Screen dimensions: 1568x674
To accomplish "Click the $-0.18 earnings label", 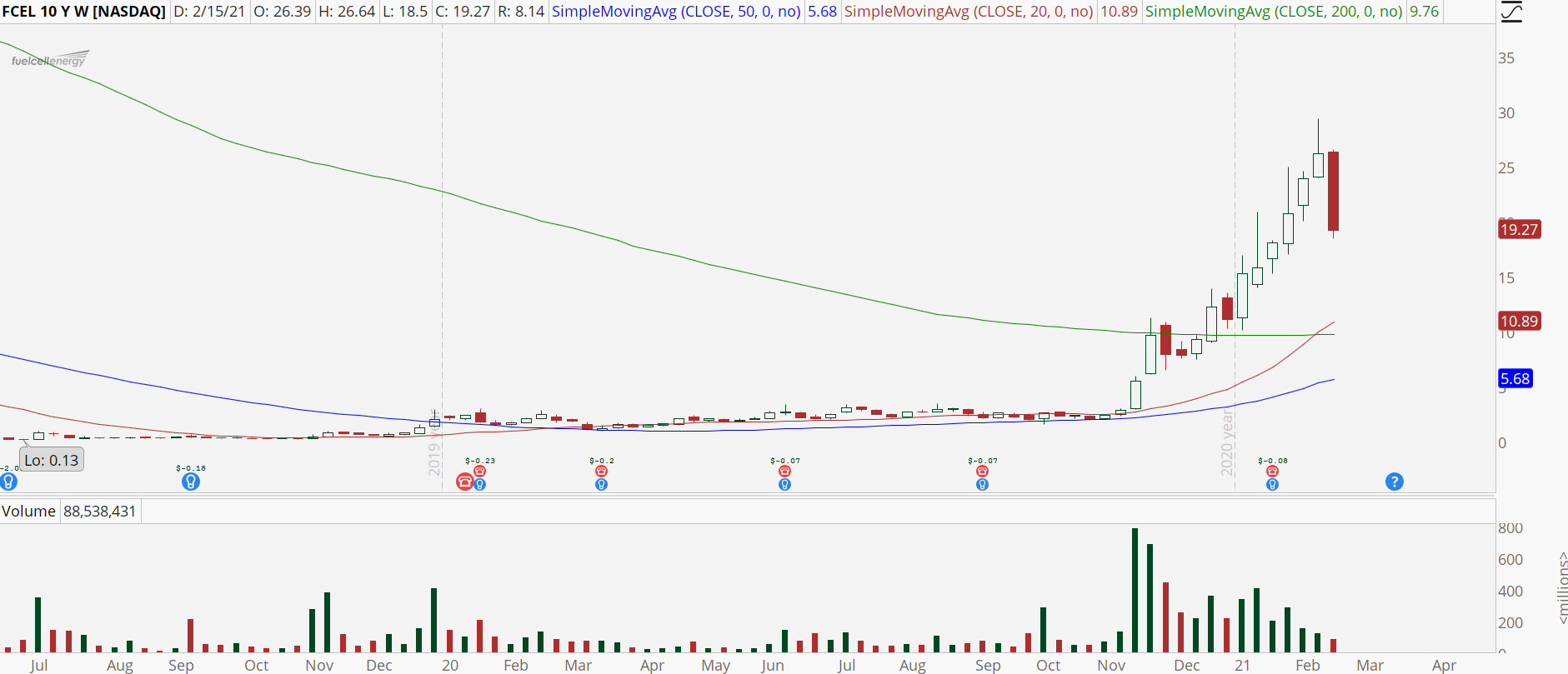I will (191, 468).
